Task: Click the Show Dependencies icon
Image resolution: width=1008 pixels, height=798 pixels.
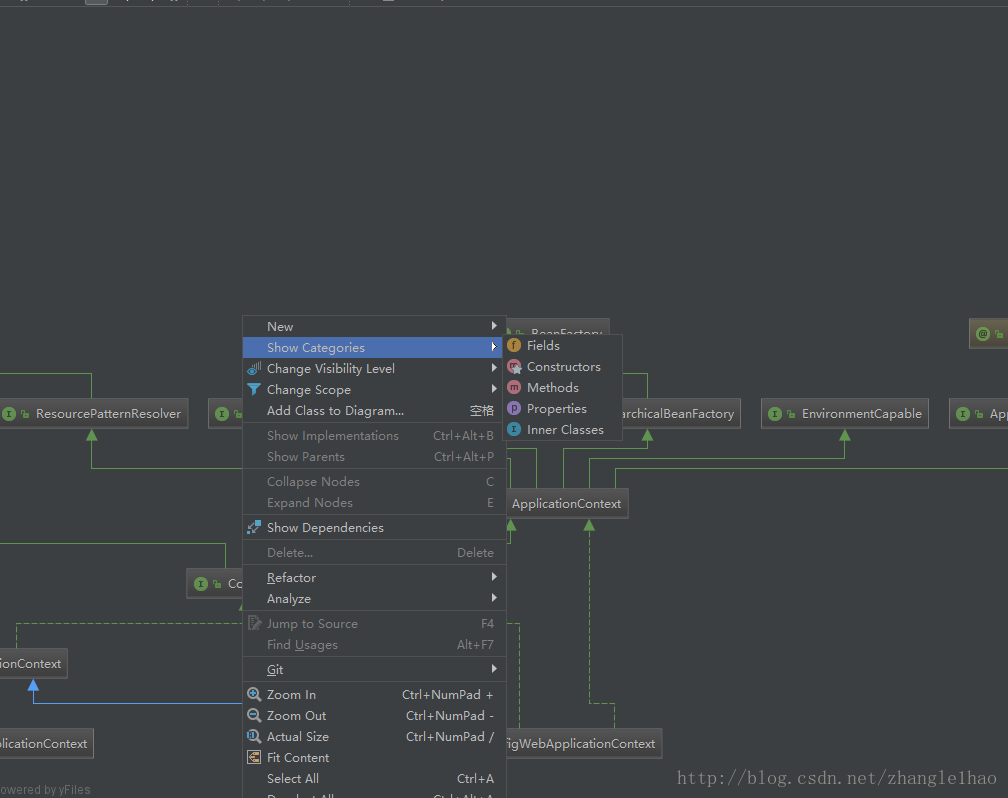Action: tap(254, 527)
